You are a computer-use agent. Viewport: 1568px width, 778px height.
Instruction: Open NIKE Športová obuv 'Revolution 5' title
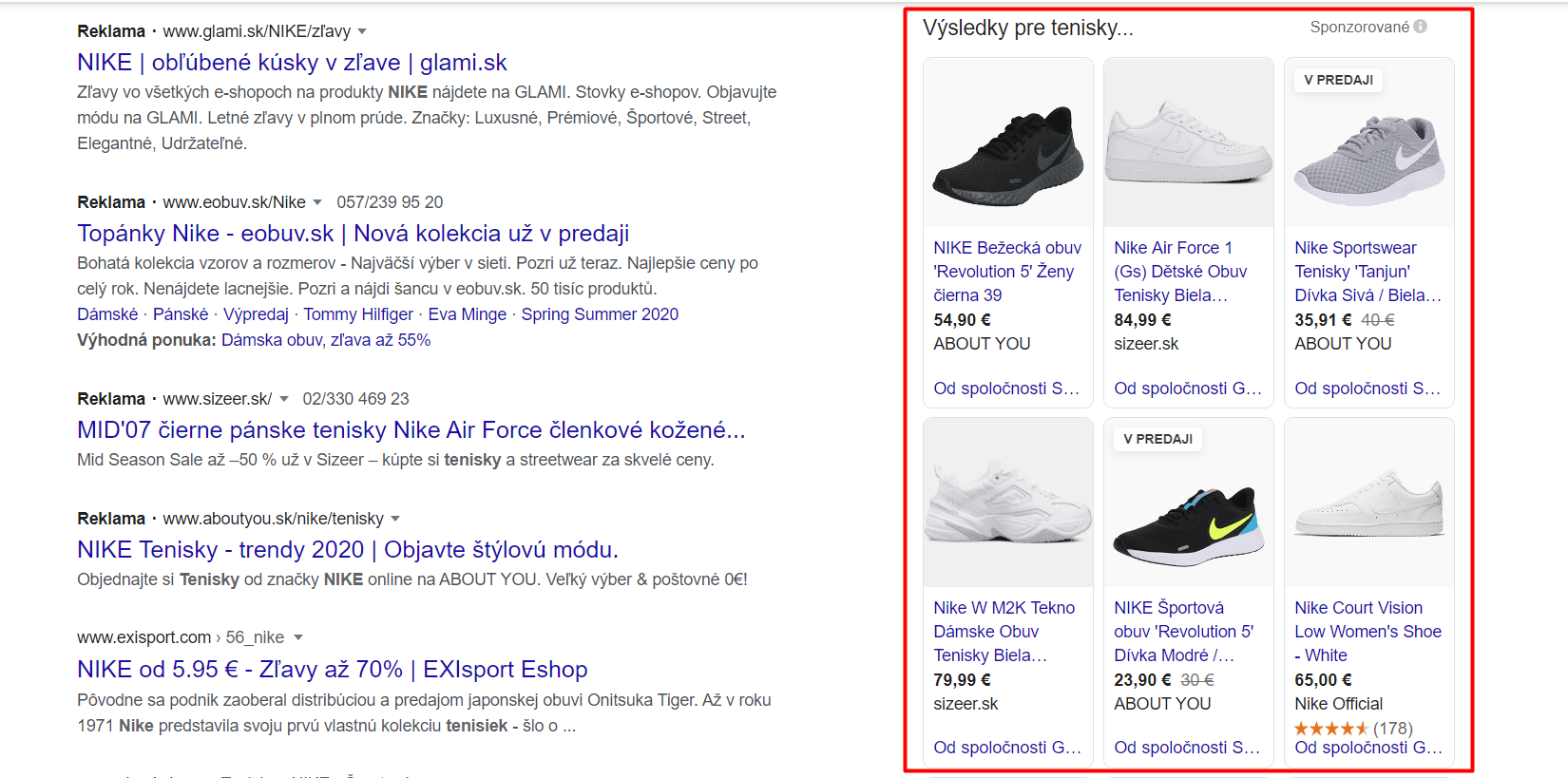pyautogui.click(x=1184, y=632)
